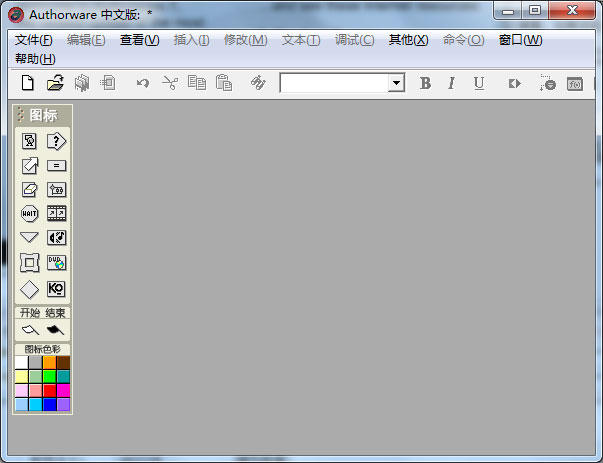Image resolution: width=603 pixels, height=463 pixels.
Task: Select the WAIT icon in palette
Action: (x=29, y=213)
